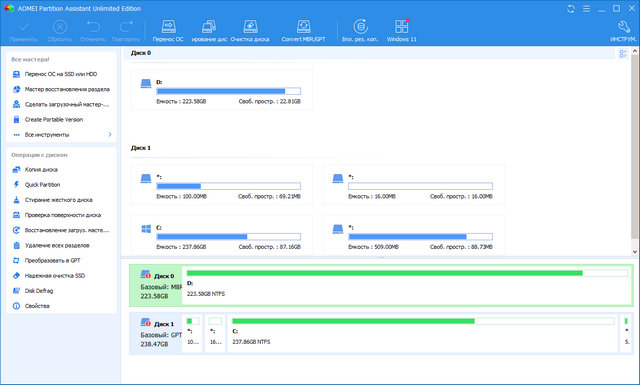Select the 16.00MB partition card
This screenshot has width=640, height=385.
(x=413, y=185)
